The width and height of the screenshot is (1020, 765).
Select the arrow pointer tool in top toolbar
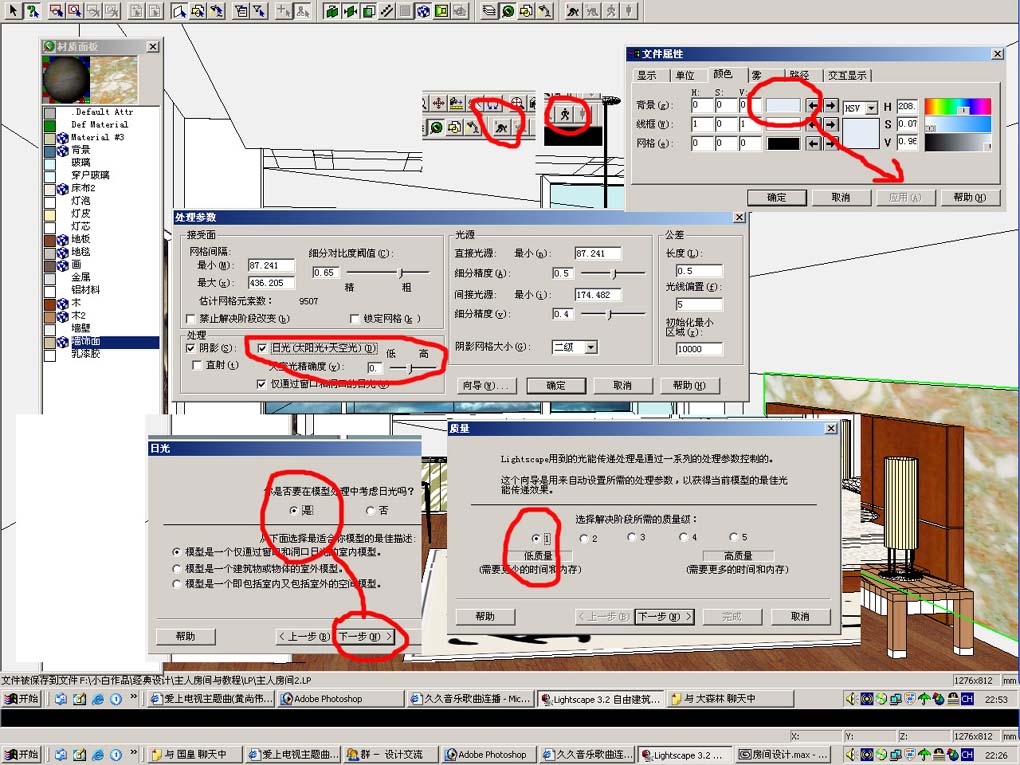pos(12,10)
